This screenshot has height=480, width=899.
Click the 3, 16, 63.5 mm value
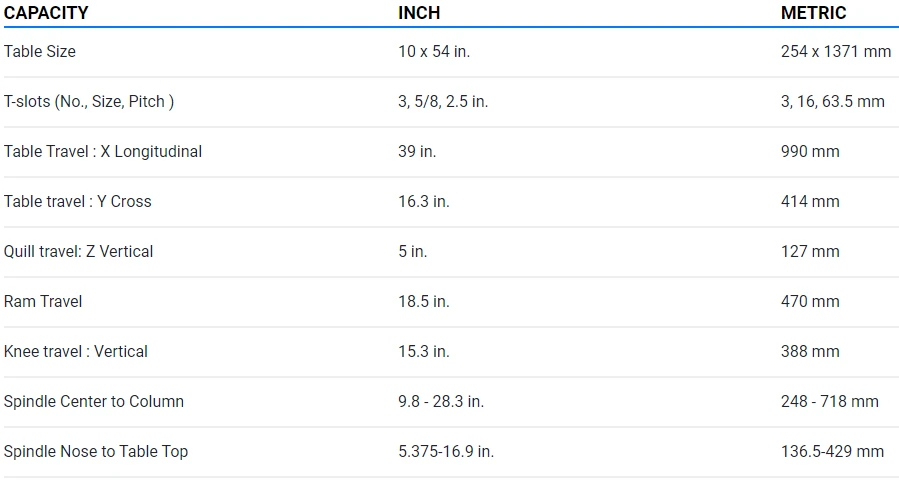pos(832,101)
